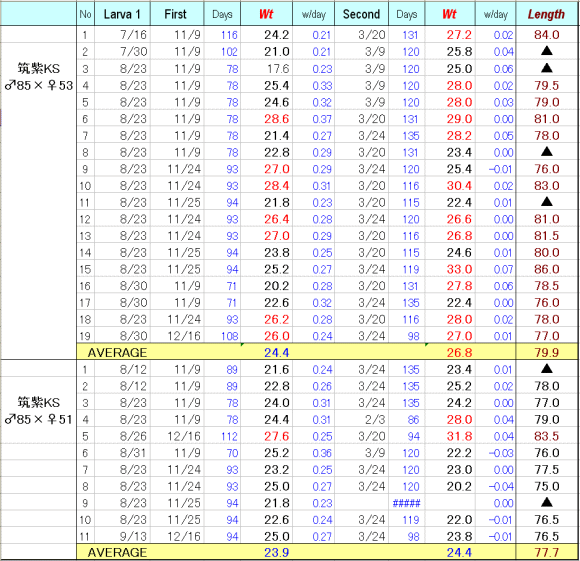Image resolution: width=580 pixels, height=561 pixels.
Task: Click the triangle marker in top row 3
Action: click(x=546, y=68)
